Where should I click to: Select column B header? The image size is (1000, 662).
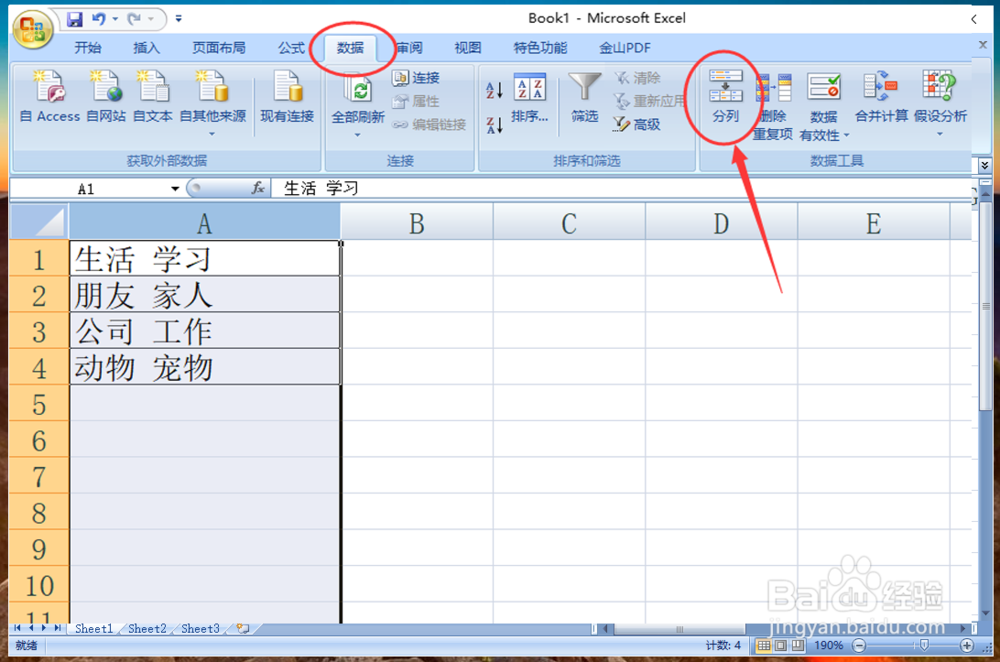tap(416, 223)
